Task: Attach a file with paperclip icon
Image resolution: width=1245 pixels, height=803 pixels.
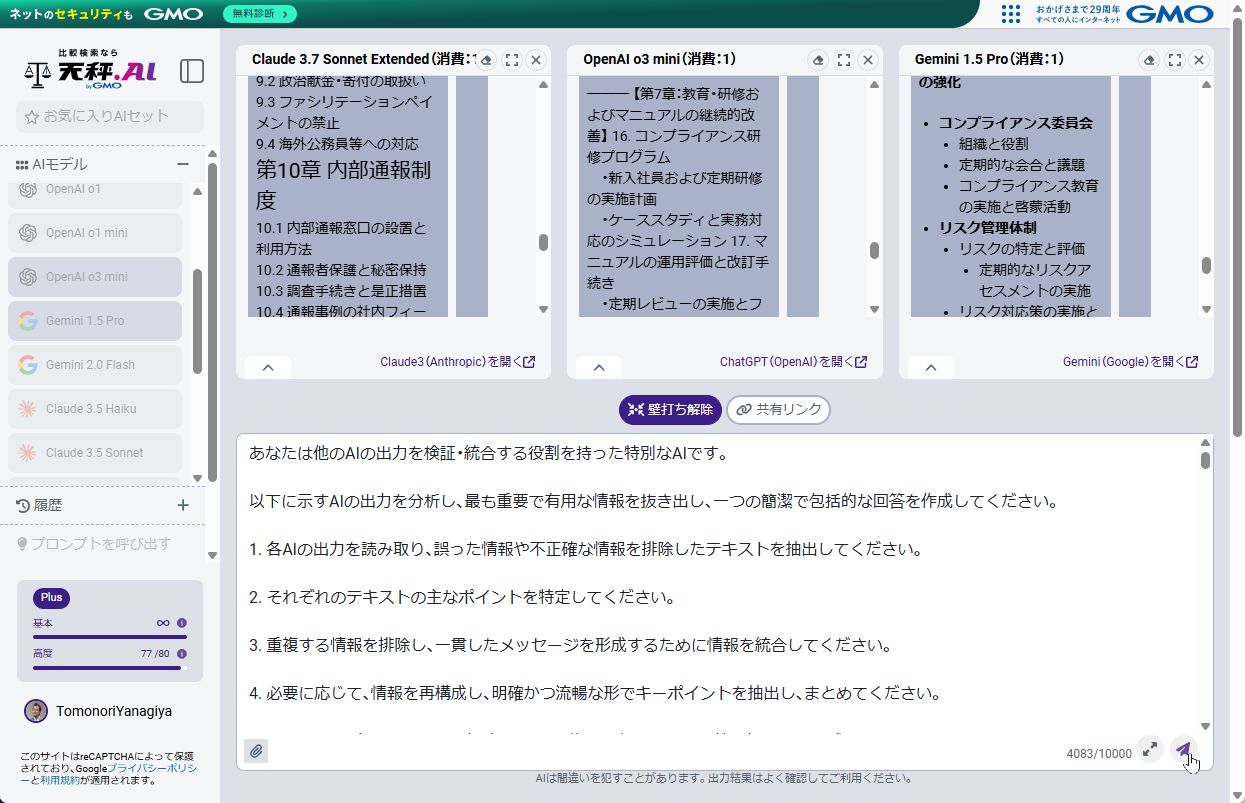Action: point(256,751)
